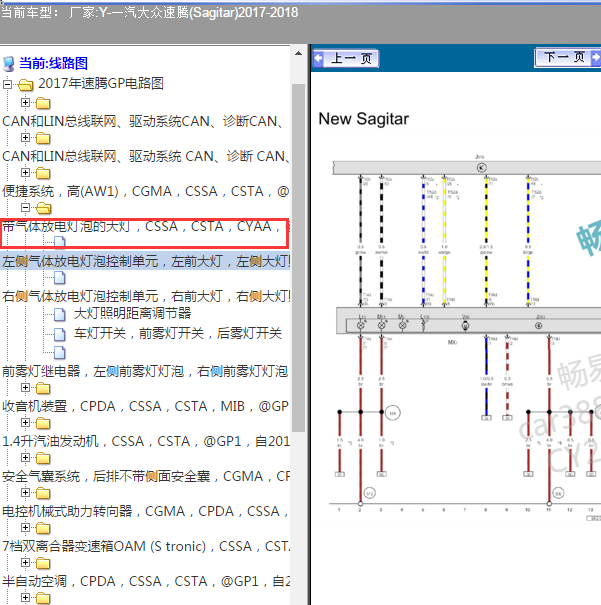Expand the 安全气囊系统 folder node
Screen dimensions: 601x605
(x=25, y=458)
